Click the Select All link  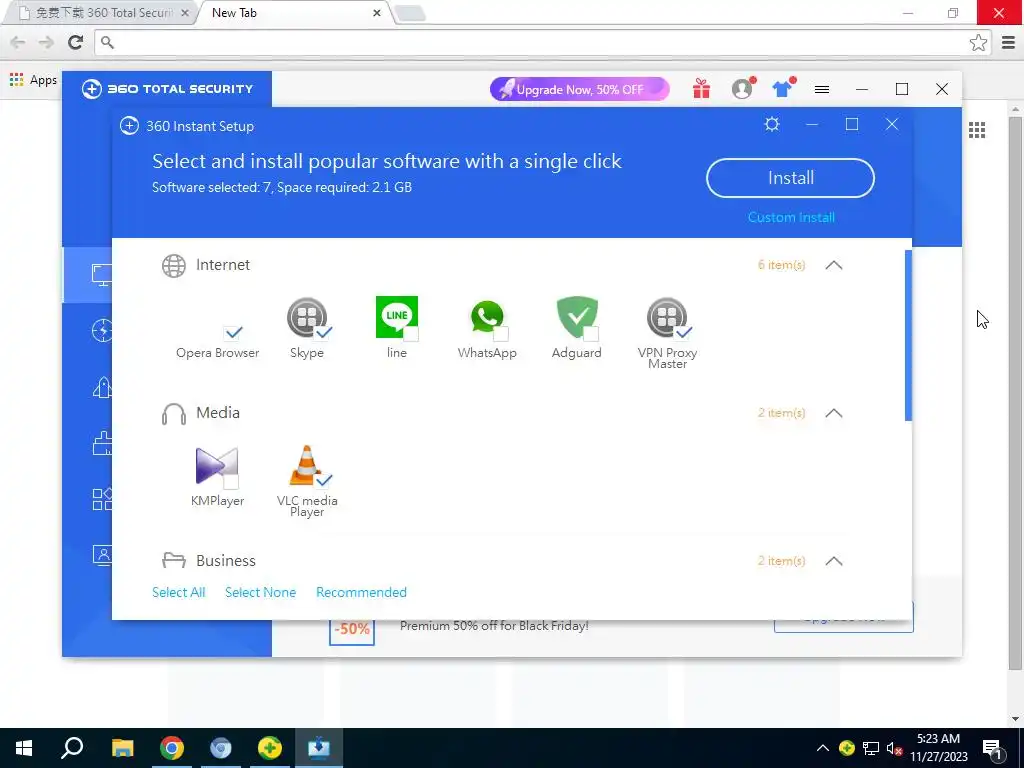pos(178,592)
